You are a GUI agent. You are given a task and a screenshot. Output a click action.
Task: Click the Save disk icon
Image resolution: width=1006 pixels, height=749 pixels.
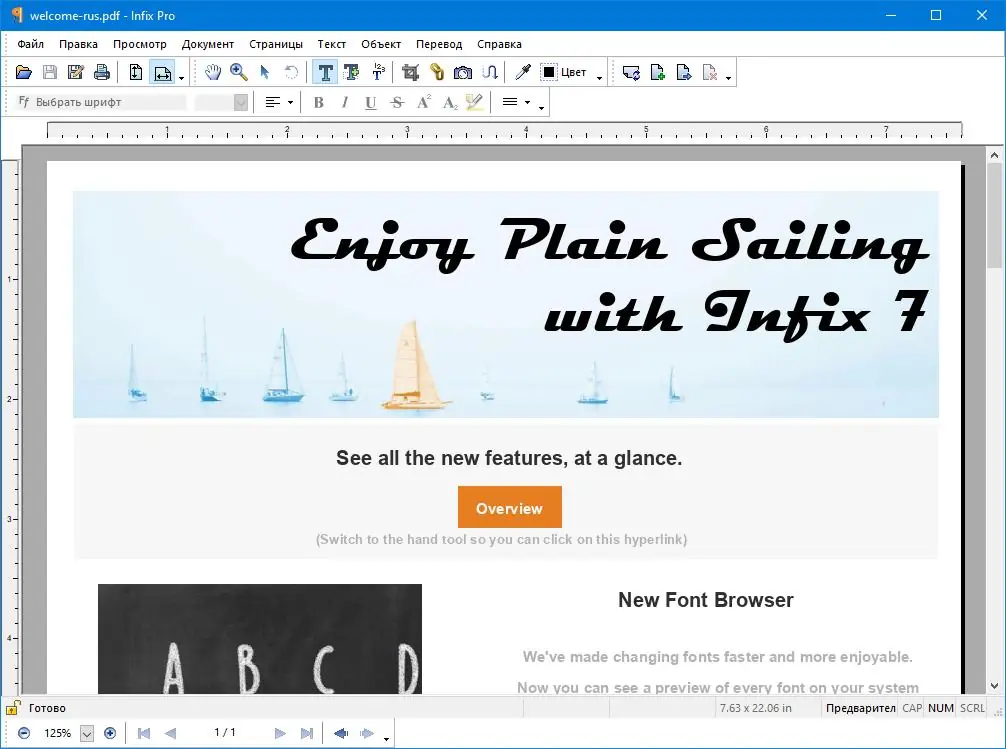click(x=49, y=73)
